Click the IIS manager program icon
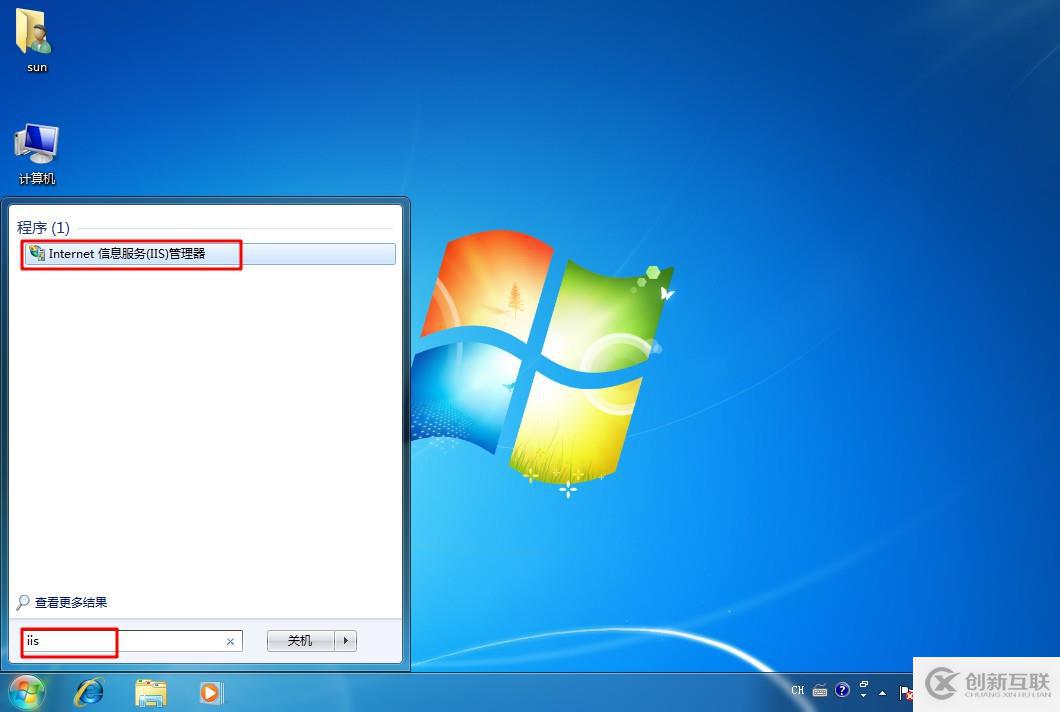 (x=37, y=254)
